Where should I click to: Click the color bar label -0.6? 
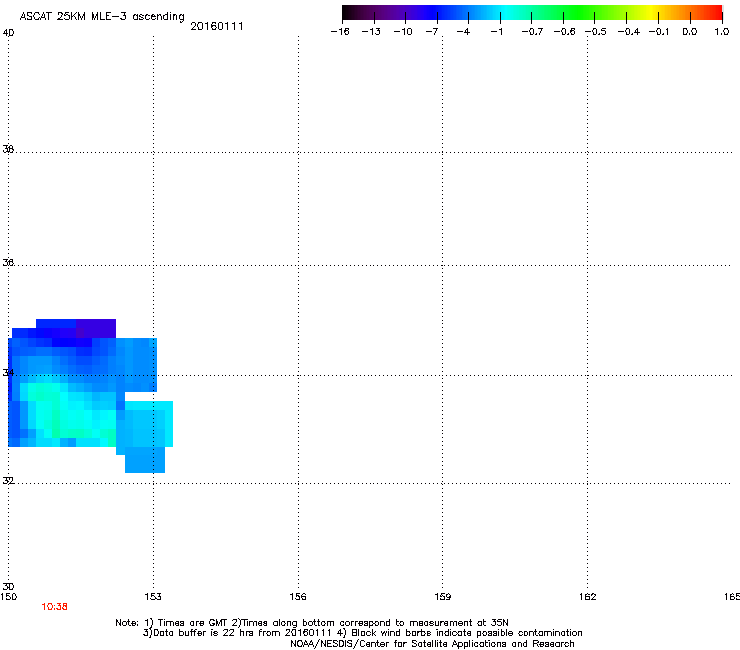pos(564,32)
